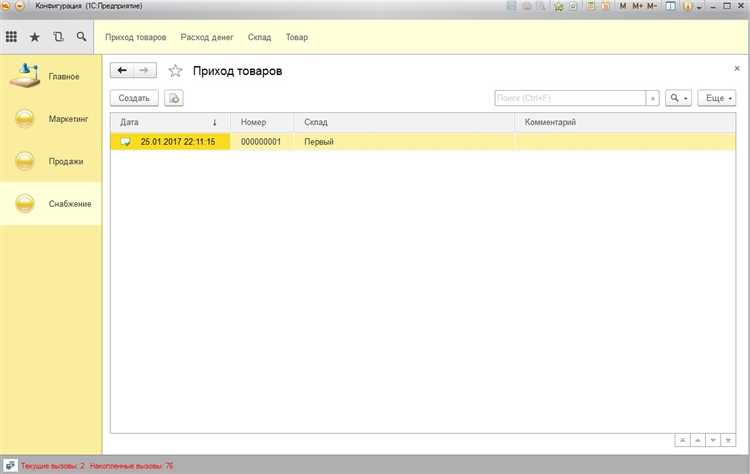
Task: Clear the search field with x
Action: click(x=652, y=98)
